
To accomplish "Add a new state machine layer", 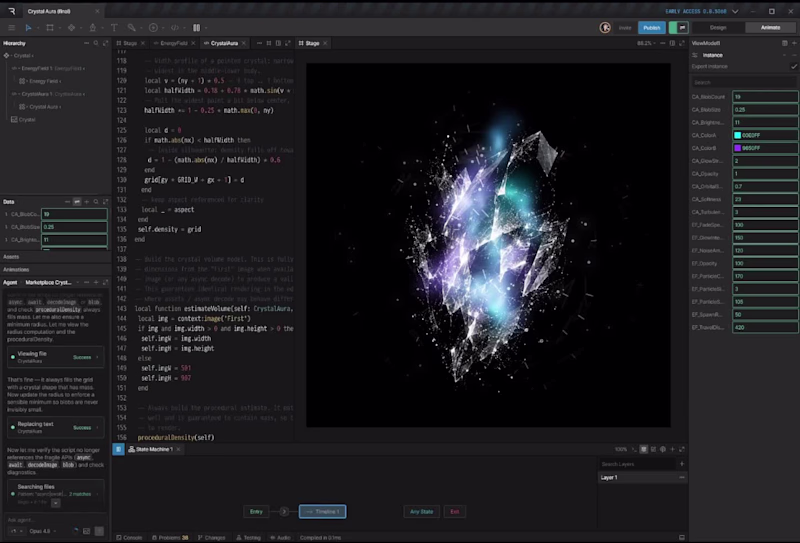I will (x=682, y=464).
